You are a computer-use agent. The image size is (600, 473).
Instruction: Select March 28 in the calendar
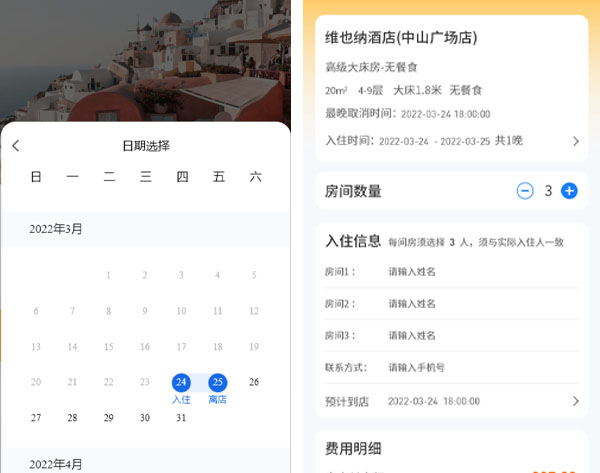(72, 418)
